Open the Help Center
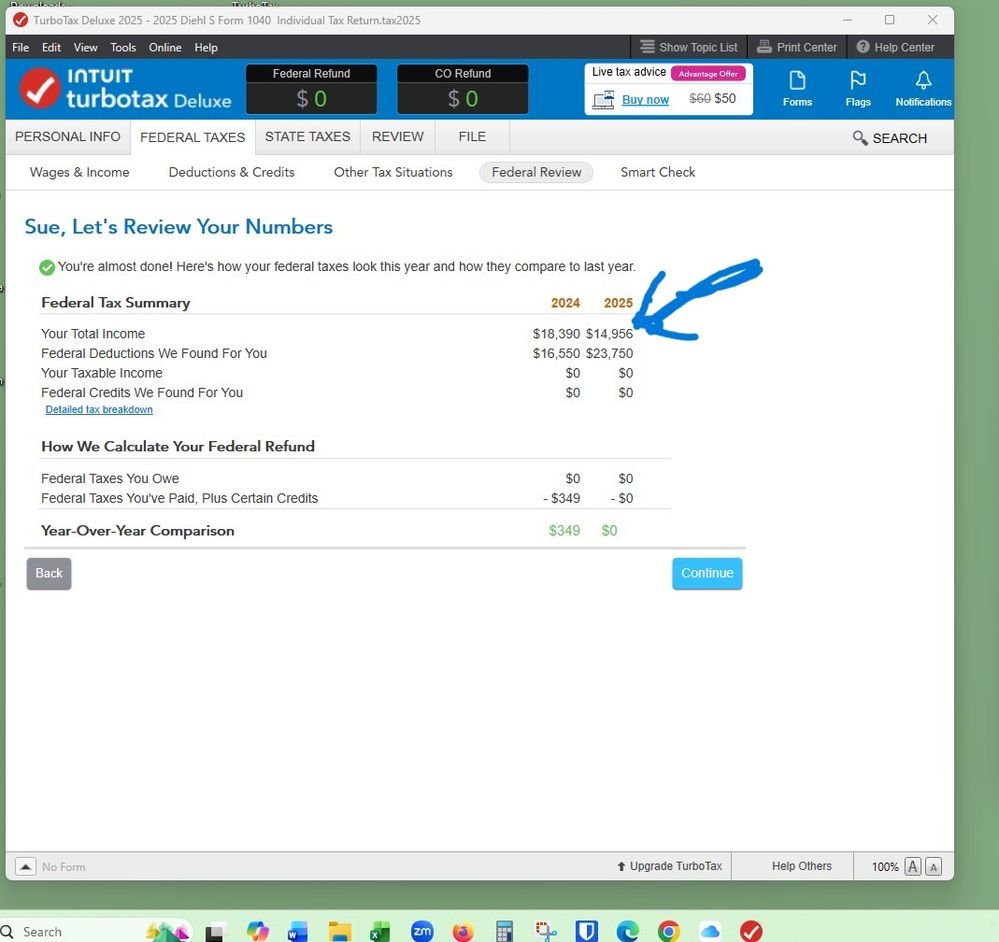This screenshot has height=942, width=999. click(x=895, y=47)
